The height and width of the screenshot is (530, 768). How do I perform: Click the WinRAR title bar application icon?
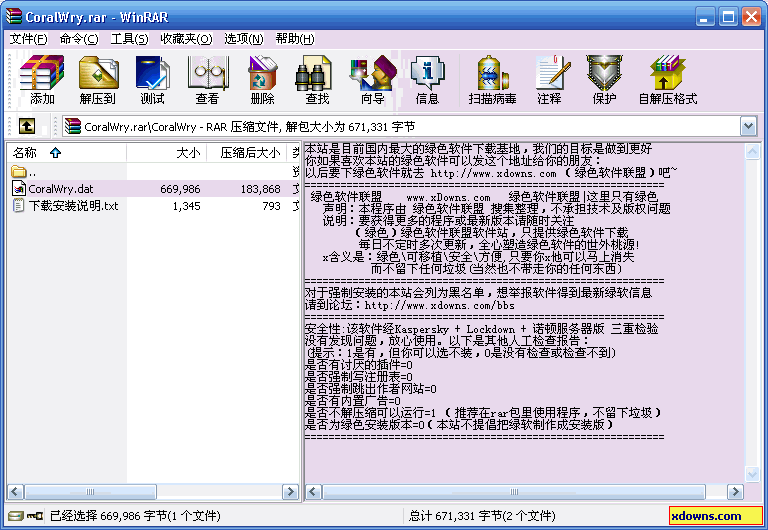click(14, 16)
